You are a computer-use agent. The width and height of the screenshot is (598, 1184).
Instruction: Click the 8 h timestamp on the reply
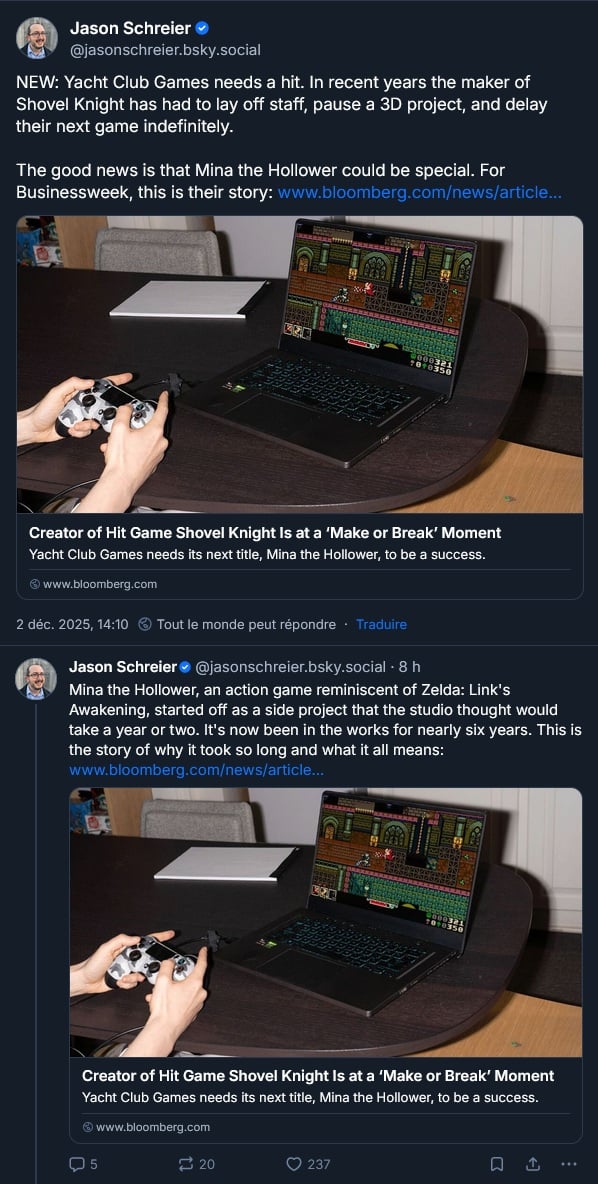pyautogui.click(x=410, y=667)
